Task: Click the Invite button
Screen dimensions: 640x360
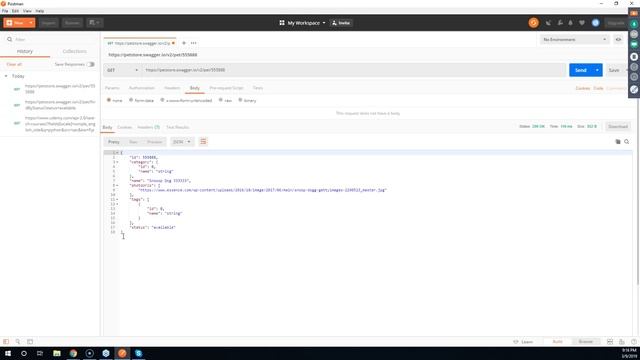Action: tap(341, 23)
